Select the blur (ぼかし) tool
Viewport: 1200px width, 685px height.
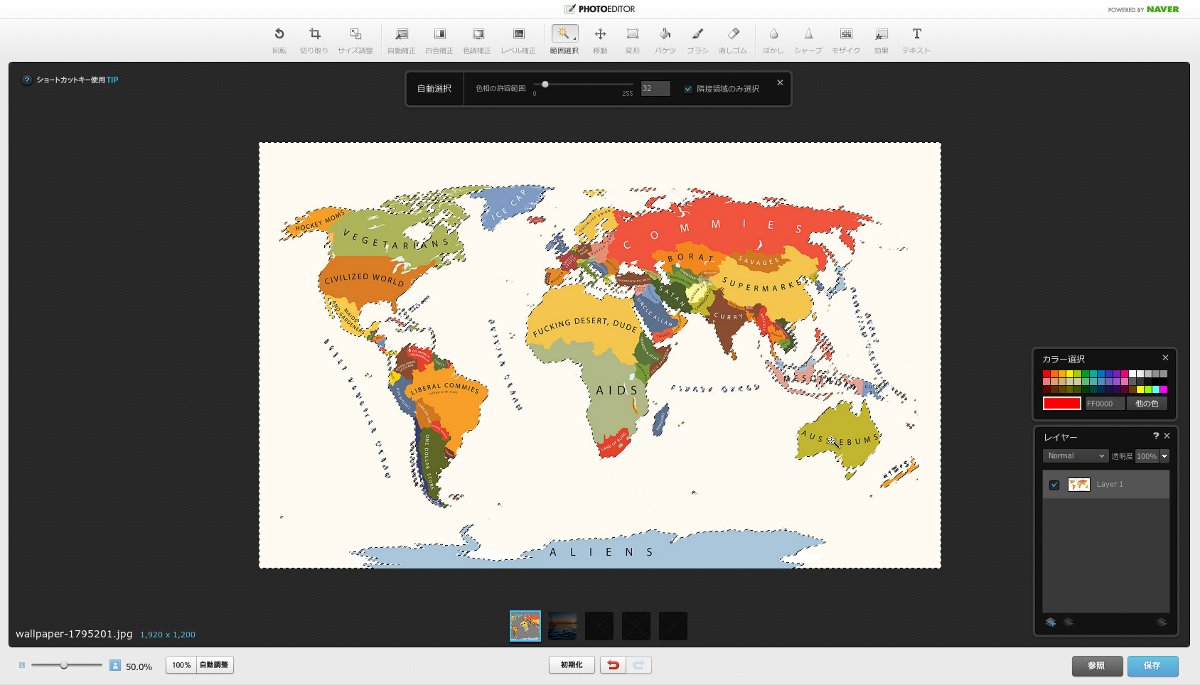(773, 39)
